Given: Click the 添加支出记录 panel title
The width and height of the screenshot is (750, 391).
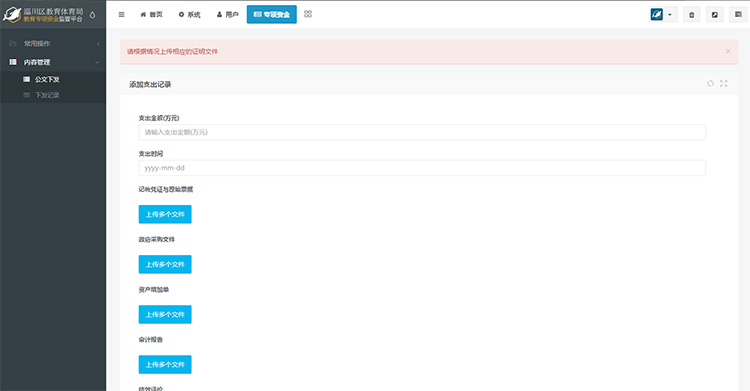Looking at the screenshot, I should point(150,84).
